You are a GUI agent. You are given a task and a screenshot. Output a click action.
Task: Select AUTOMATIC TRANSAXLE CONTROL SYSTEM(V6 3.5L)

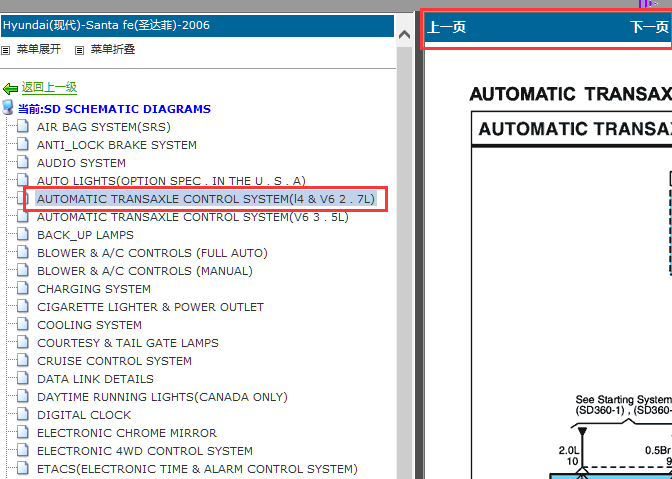click(193, 217)
